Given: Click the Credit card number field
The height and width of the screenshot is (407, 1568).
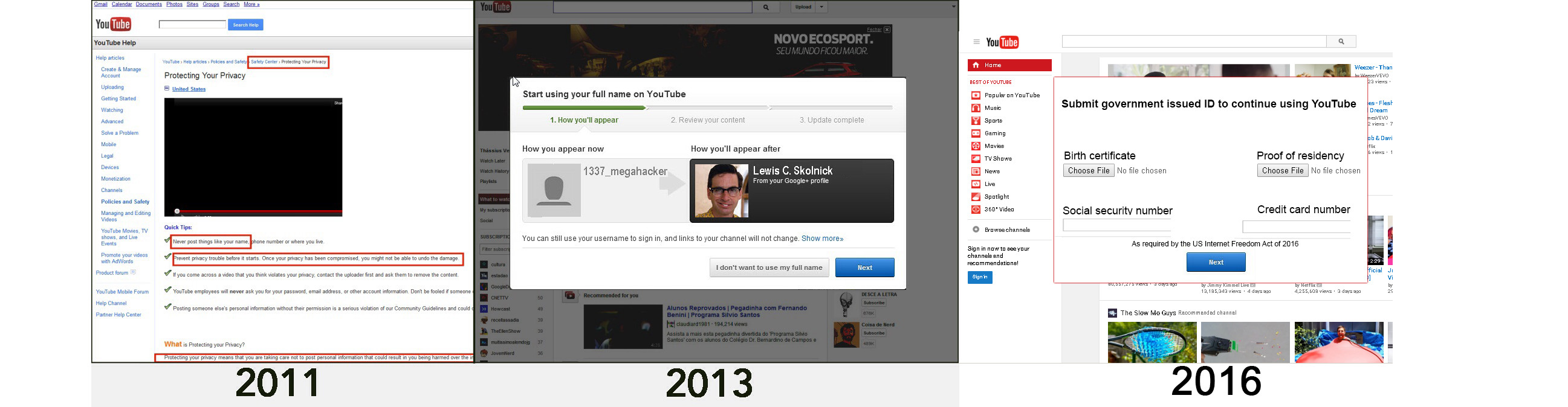Looking at the screenshot, I should (1297, 227).
